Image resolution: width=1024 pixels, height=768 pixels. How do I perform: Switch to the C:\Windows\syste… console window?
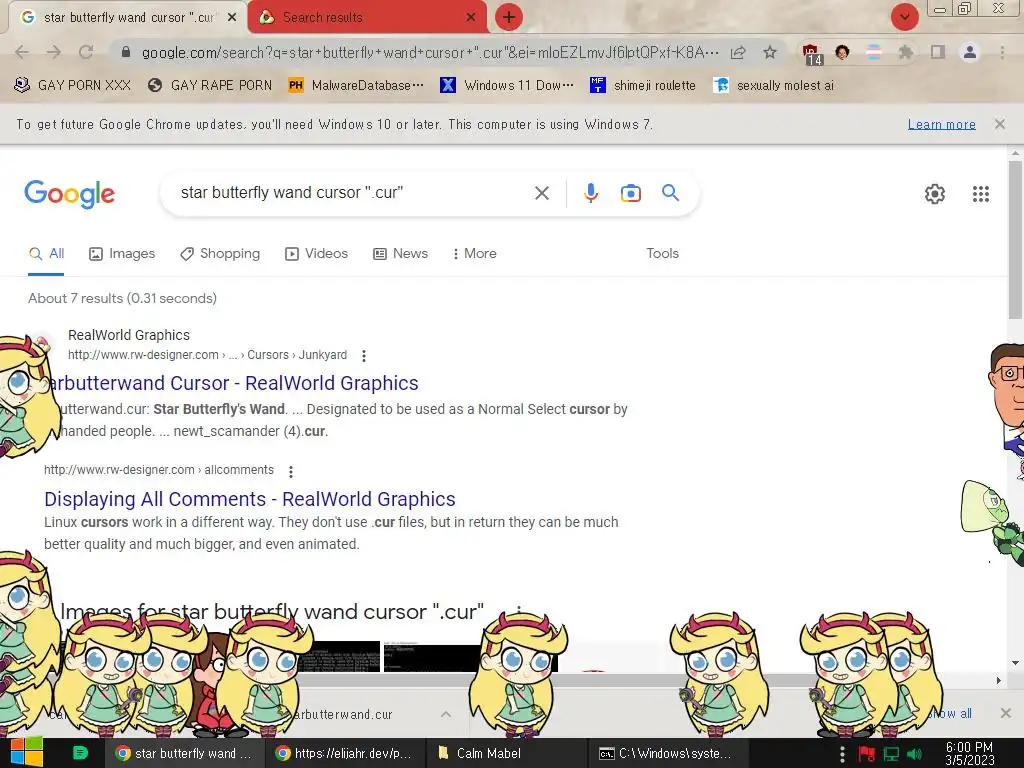point(666,753)
